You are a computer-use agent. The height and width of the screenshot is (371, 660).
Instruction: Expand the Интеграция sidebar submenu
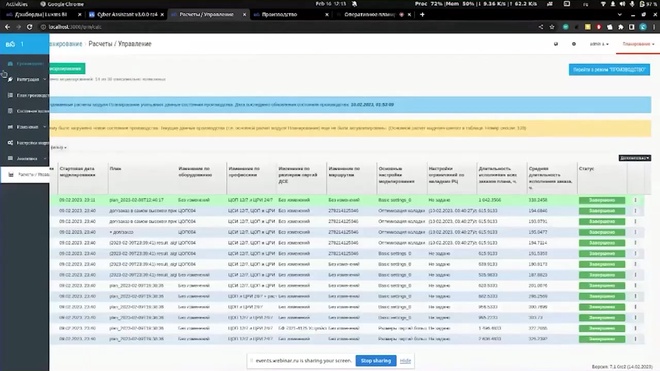pos(45,79)
